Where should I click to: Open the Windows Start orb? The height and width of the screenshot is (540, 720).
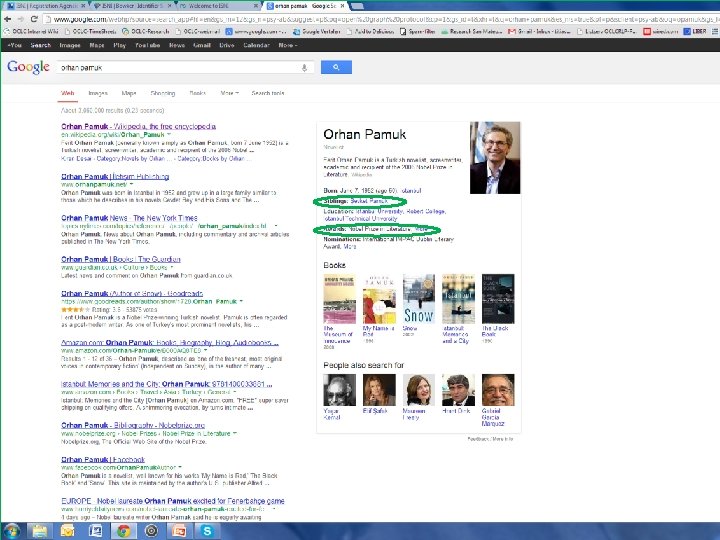coord(11,531)
